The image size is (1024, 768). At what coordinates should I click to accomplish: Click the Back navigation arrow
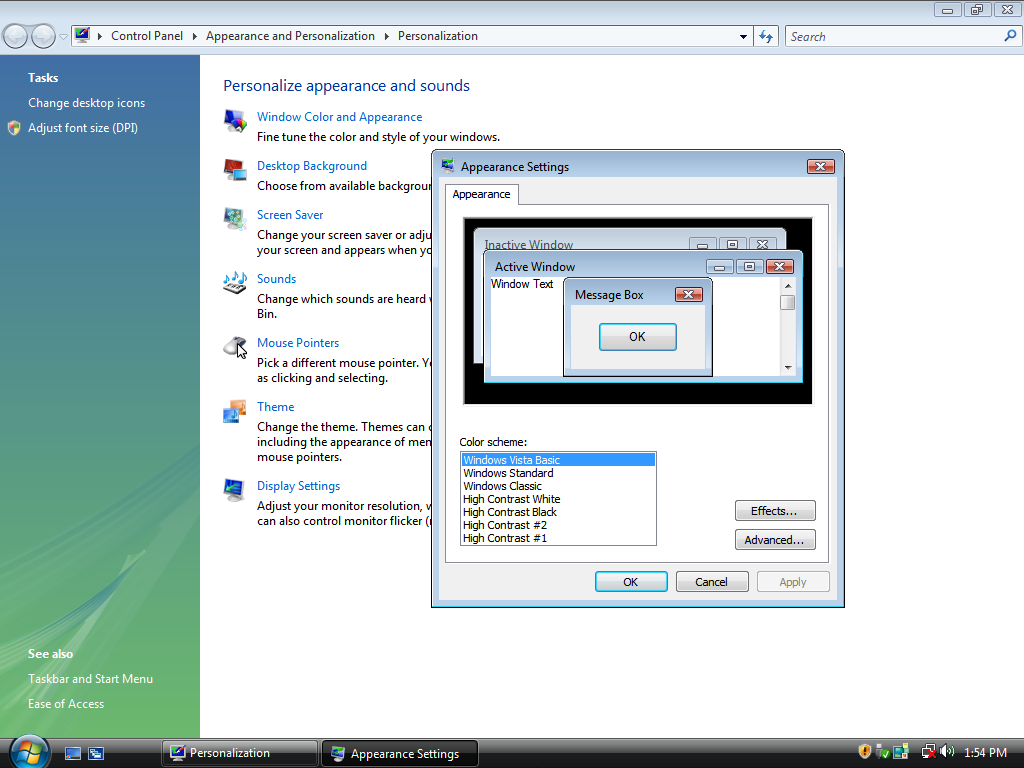tap(16, 36)
